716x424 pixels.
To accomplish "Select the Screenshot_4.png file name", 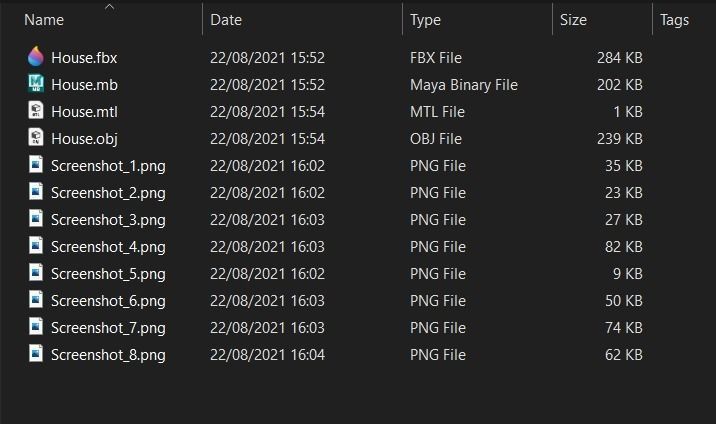I will [x=108, y=247].
